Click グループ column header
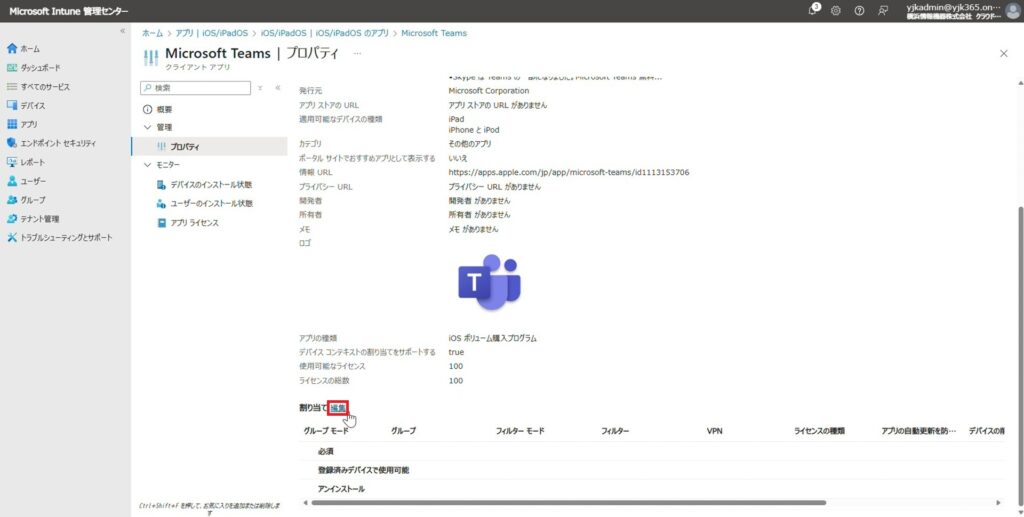1024x517 pixels. [403, 431]
